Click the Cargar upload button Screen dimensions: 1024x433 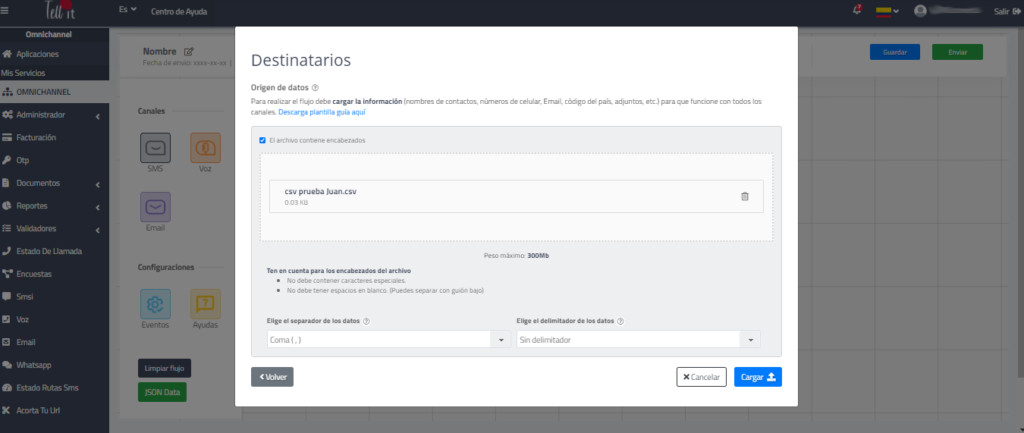tap(760, 377)
